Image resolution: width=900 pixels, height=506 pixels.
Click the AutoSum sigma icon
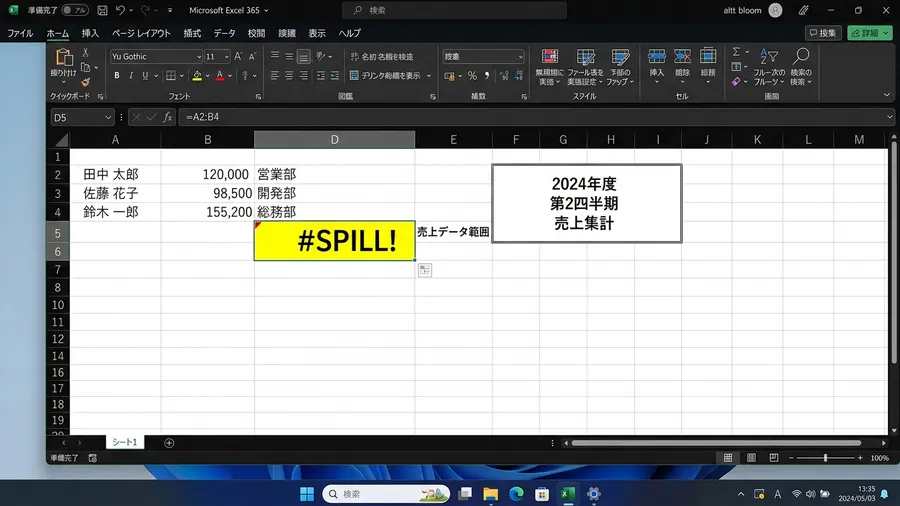pyautogui.click(x=736, y=52)
